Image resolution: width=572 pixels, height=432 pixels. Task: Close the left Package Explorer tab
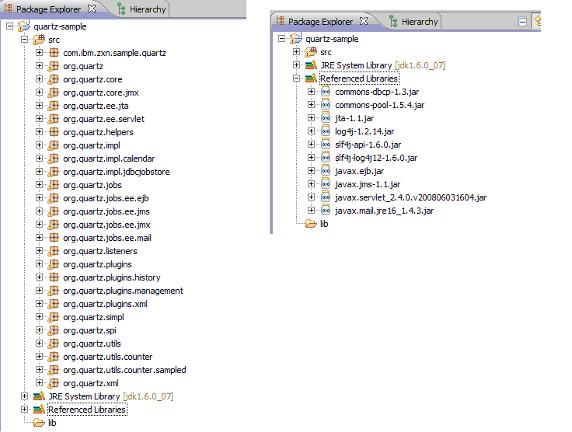pos(92,8)
